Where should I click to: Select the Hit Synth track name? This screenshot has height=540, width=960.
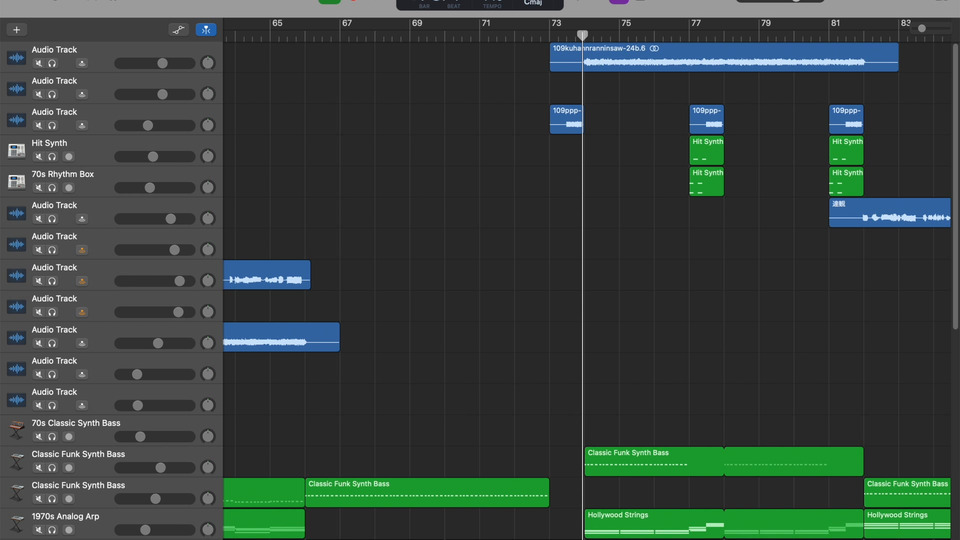50,143
